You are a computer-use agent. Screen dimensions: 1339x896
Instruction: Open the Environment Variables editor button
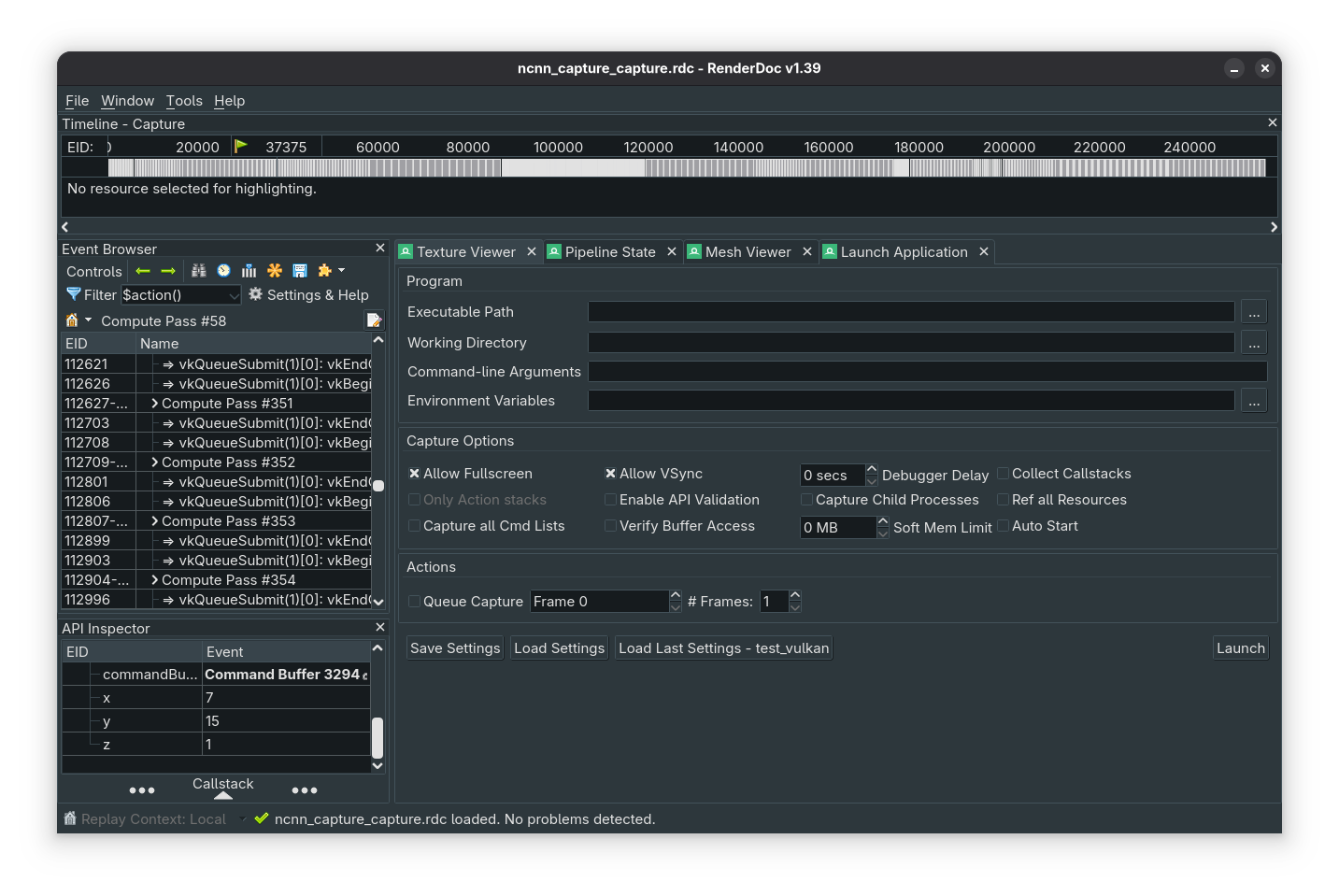tap(1254, 401)
